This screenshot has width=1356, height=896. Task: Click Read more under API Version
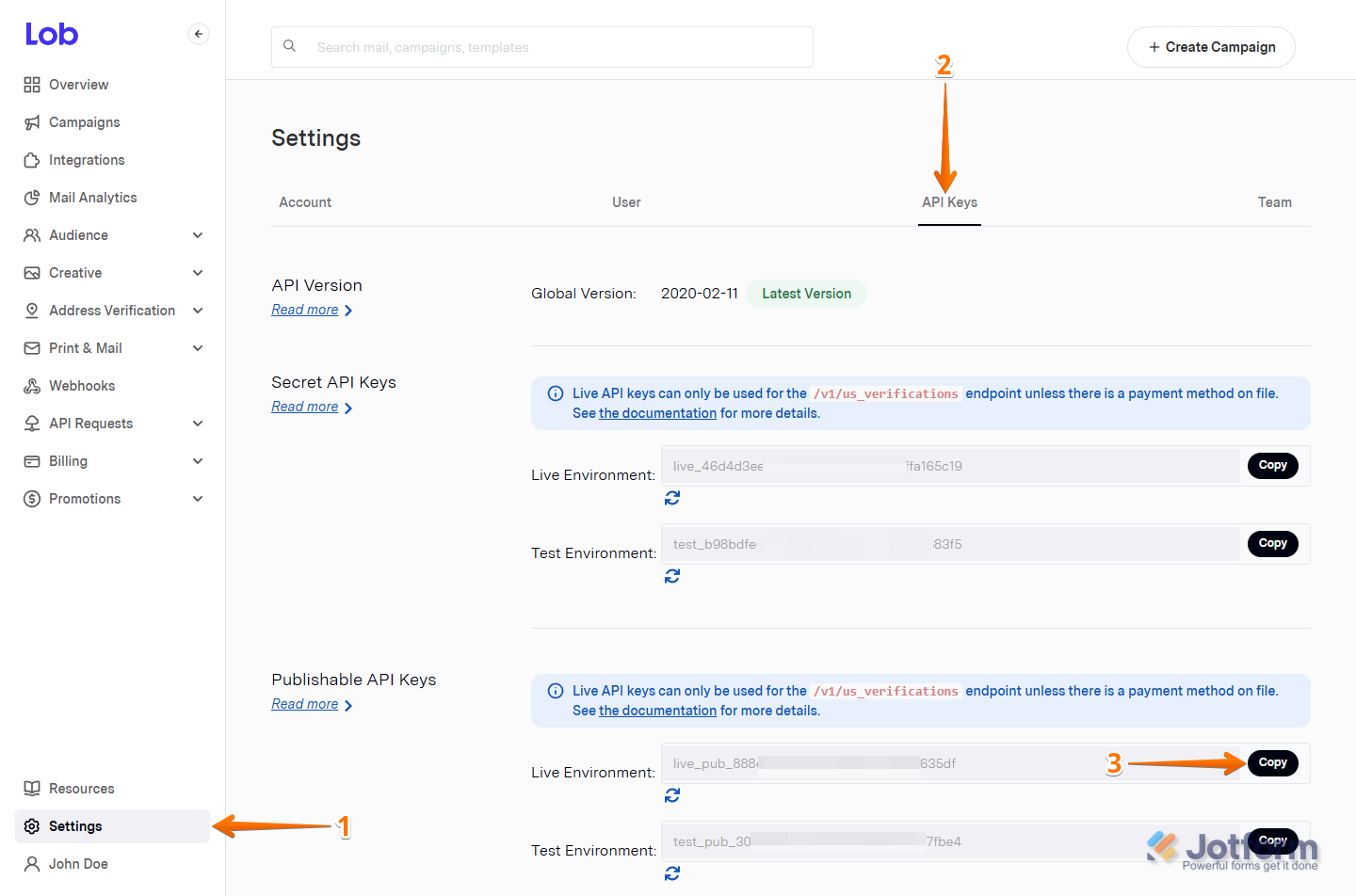(305, 309)
